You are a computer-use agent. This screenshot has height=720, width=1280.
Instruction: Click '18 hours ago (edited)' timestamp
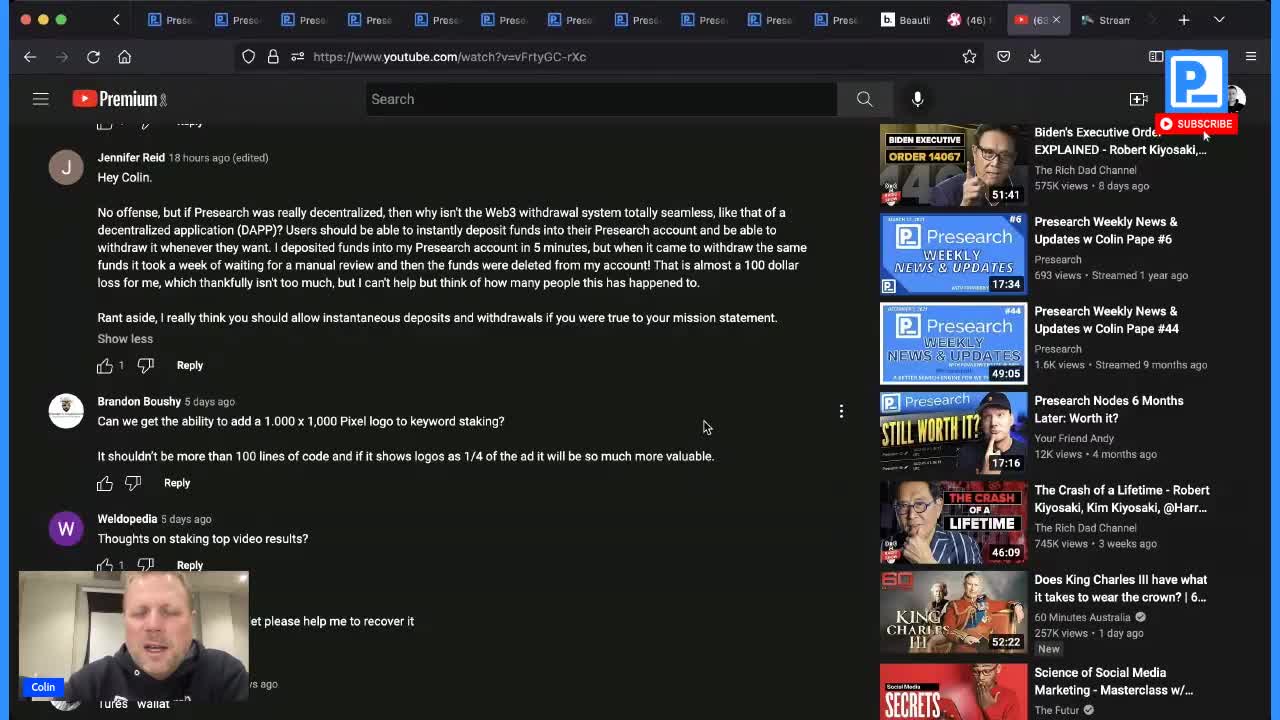point(218,158)
